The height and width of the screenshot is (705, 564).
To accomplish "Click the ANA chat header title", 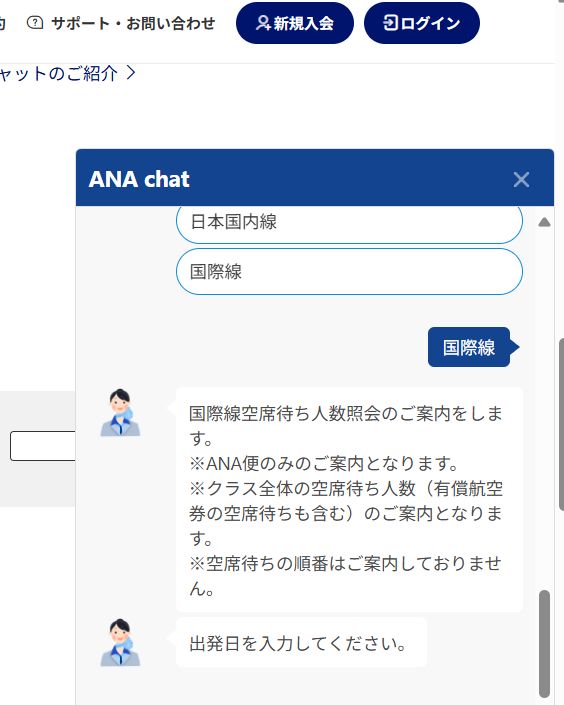I will tap(139, 179).
